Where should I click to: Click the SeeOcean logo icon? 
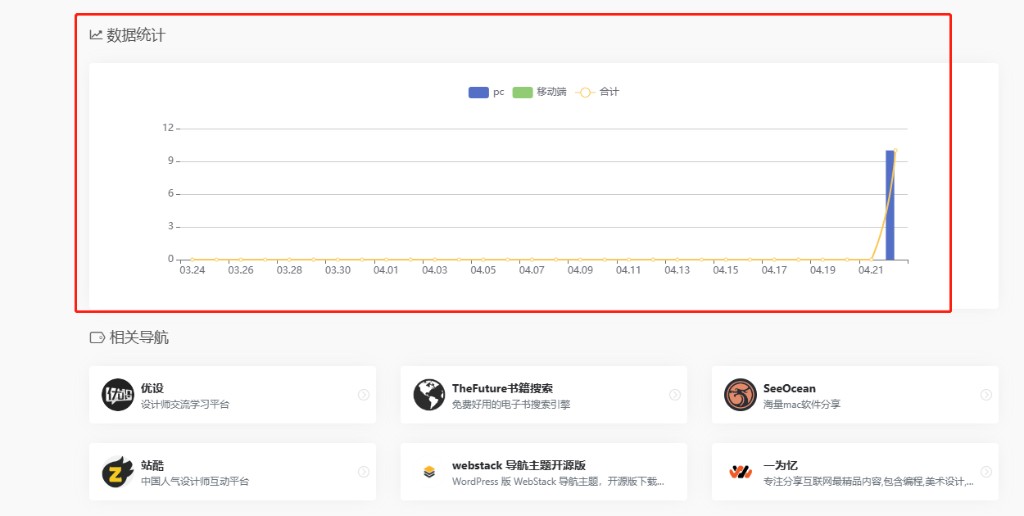740,395
